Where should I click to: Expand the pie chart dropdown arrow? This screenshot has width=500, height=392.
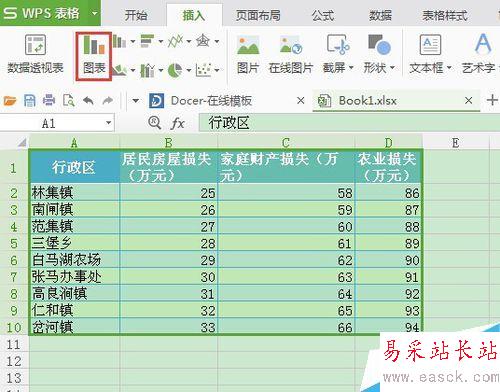pyautogui.click(x=189, y=70)
